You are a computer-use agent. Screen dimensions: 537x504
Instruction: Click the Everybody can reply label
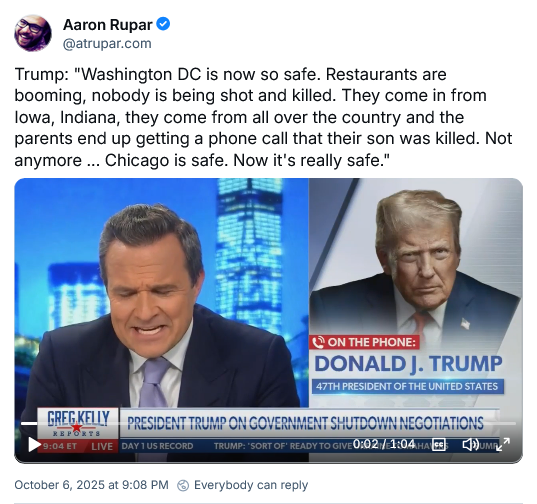[251, 485]
